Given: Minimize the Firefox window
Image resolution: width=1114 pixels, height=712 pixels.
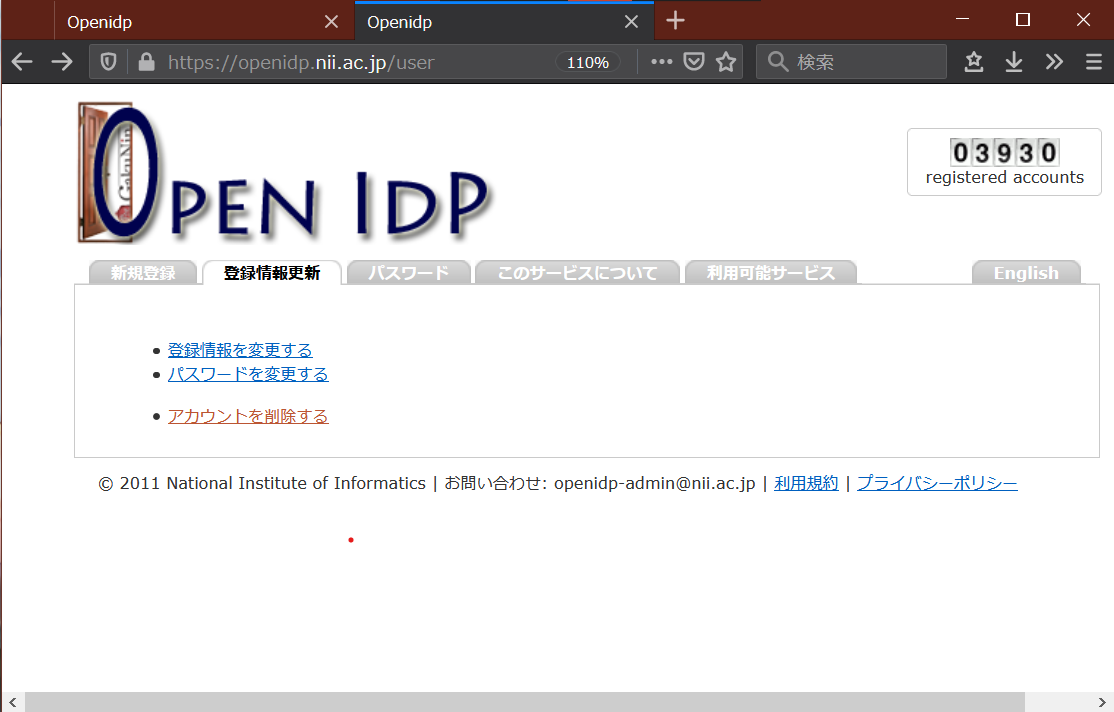Looking at the screenshot, I should 963,19.
